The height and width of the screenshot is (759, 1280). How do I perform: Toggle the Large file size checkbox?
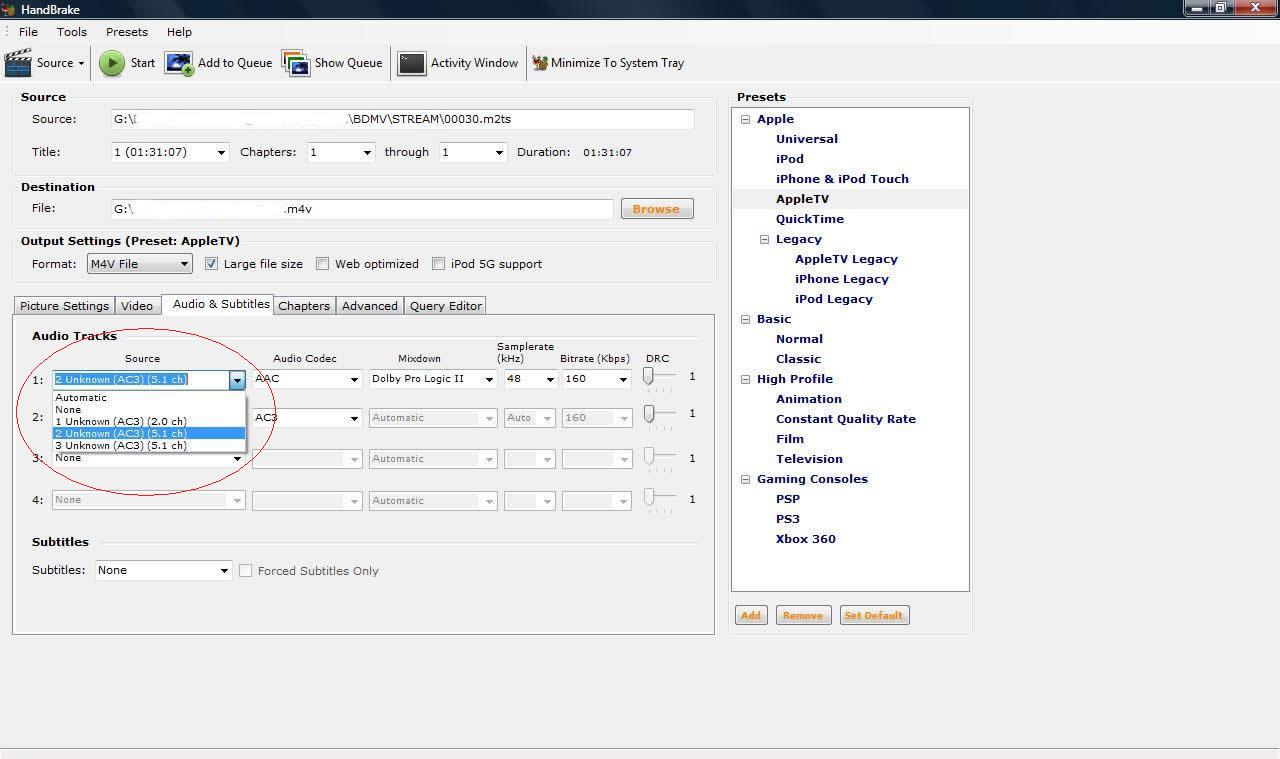coord(211,264)
